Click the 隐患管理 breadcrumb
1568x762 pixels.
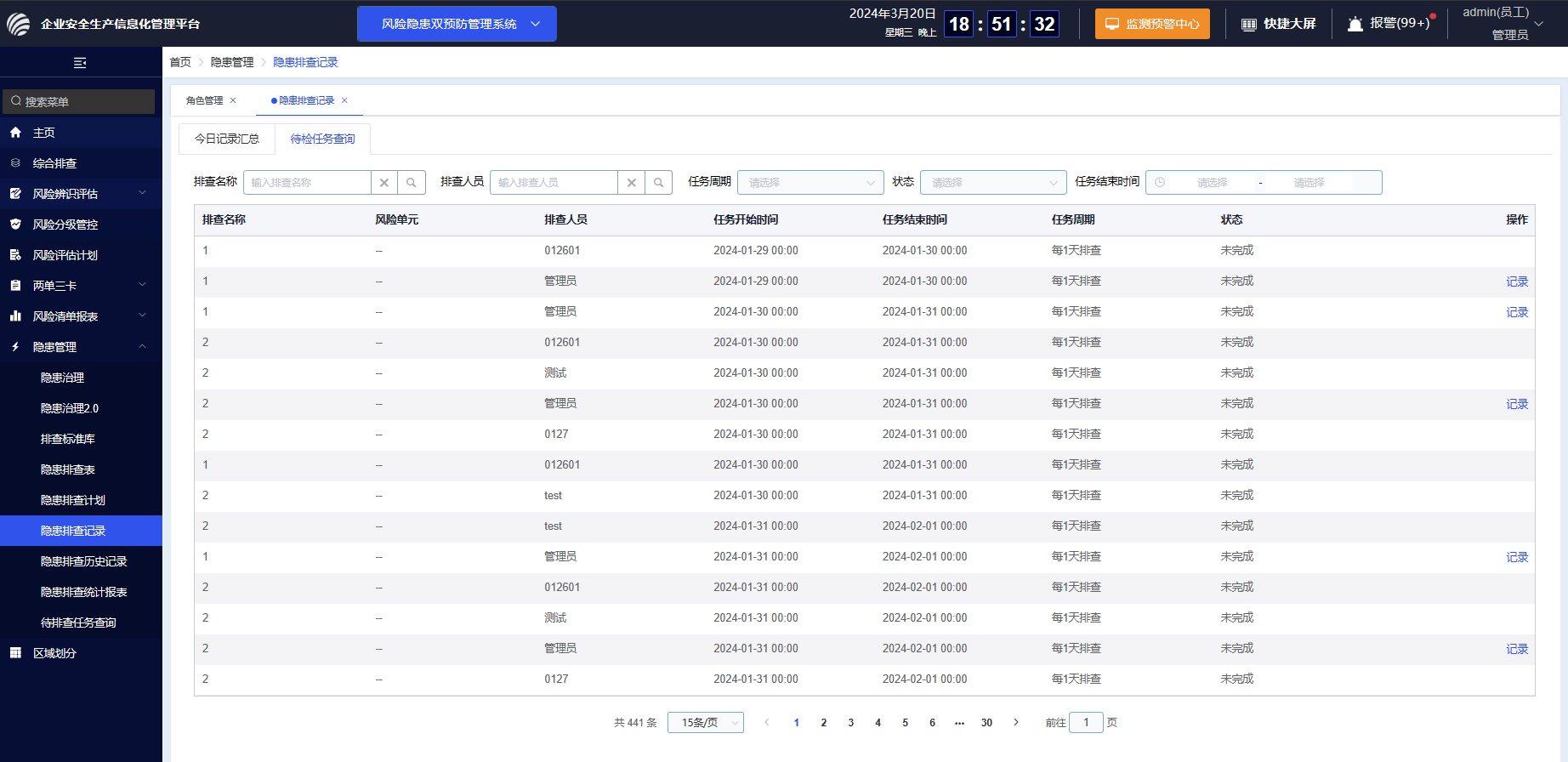232,62
